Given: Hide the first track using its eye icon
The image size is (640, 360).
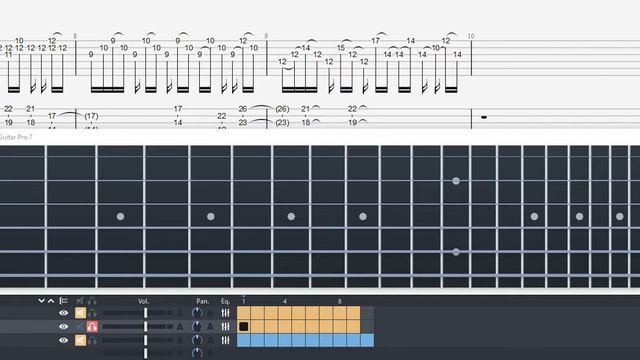Looking at the screenshot, I should point(63,313).
